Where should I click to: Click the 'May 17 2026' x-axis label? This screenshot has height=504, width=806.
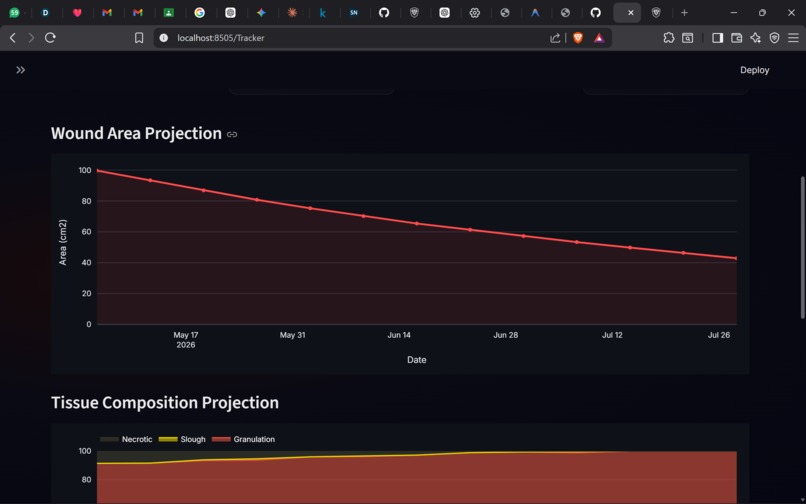point(186,340)
